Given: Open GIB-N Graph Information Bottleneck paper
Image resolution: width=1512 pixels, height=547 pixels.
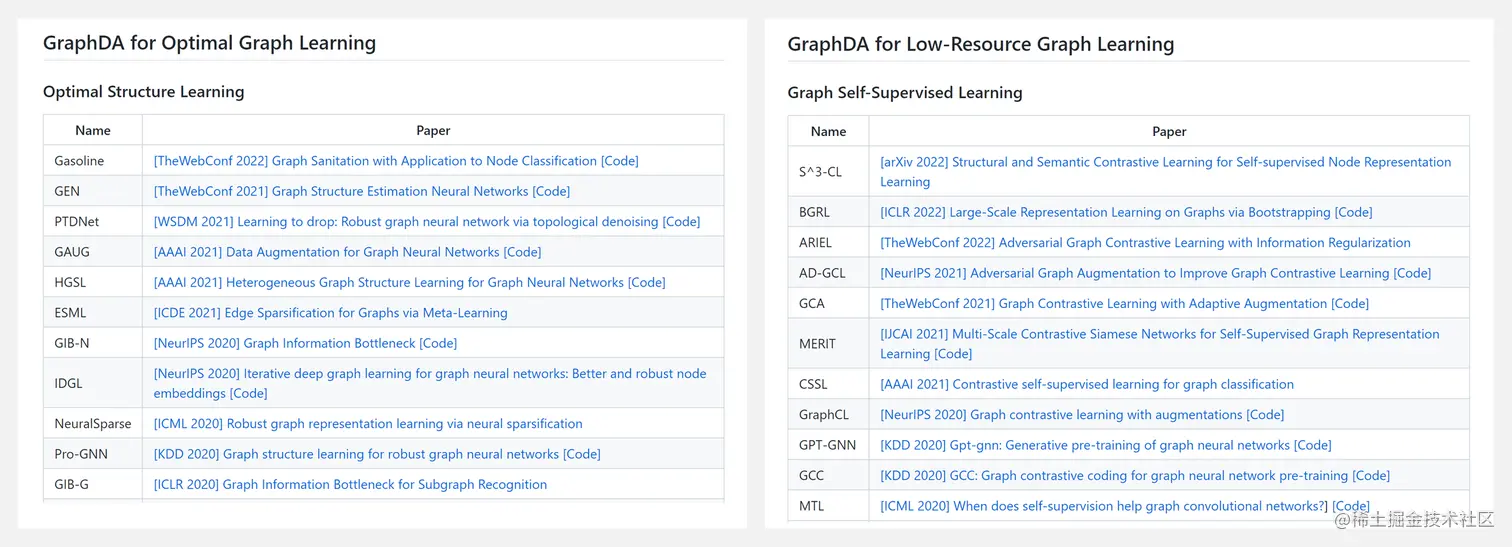Looking at the screenshot, I should [284, 343].
